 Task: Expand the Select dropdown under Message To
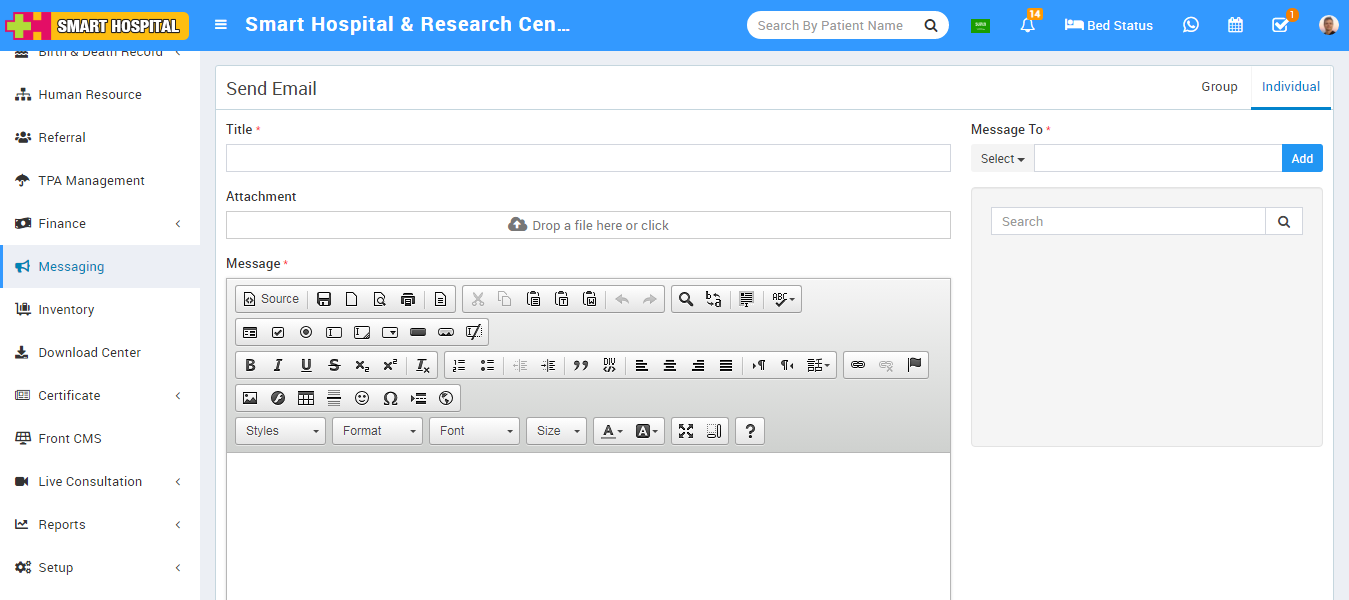pyautogui.click(x=1002, y=159)
